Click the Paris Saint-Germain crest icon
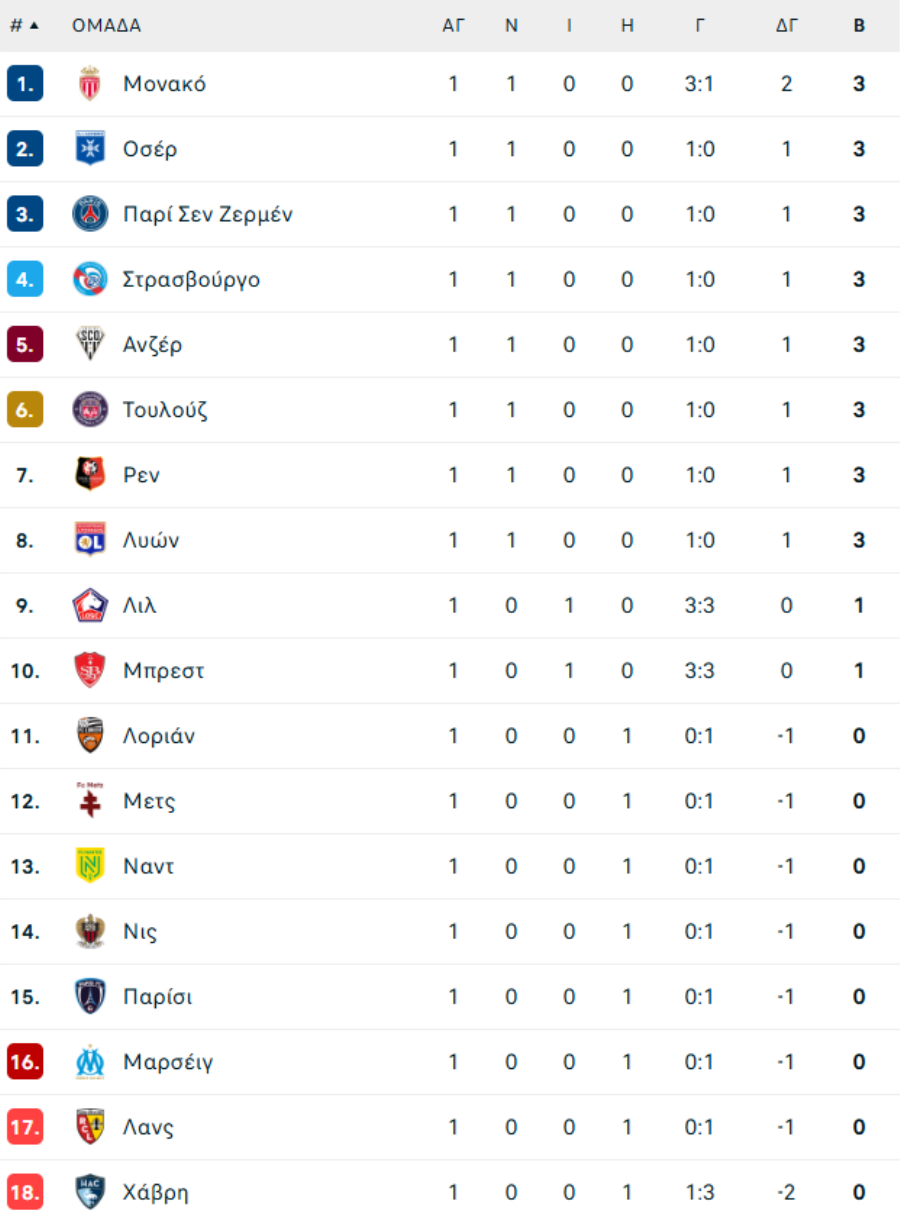Image resolution: width=900 pixels, height=1210 pixels. click(x=90, y=214)
